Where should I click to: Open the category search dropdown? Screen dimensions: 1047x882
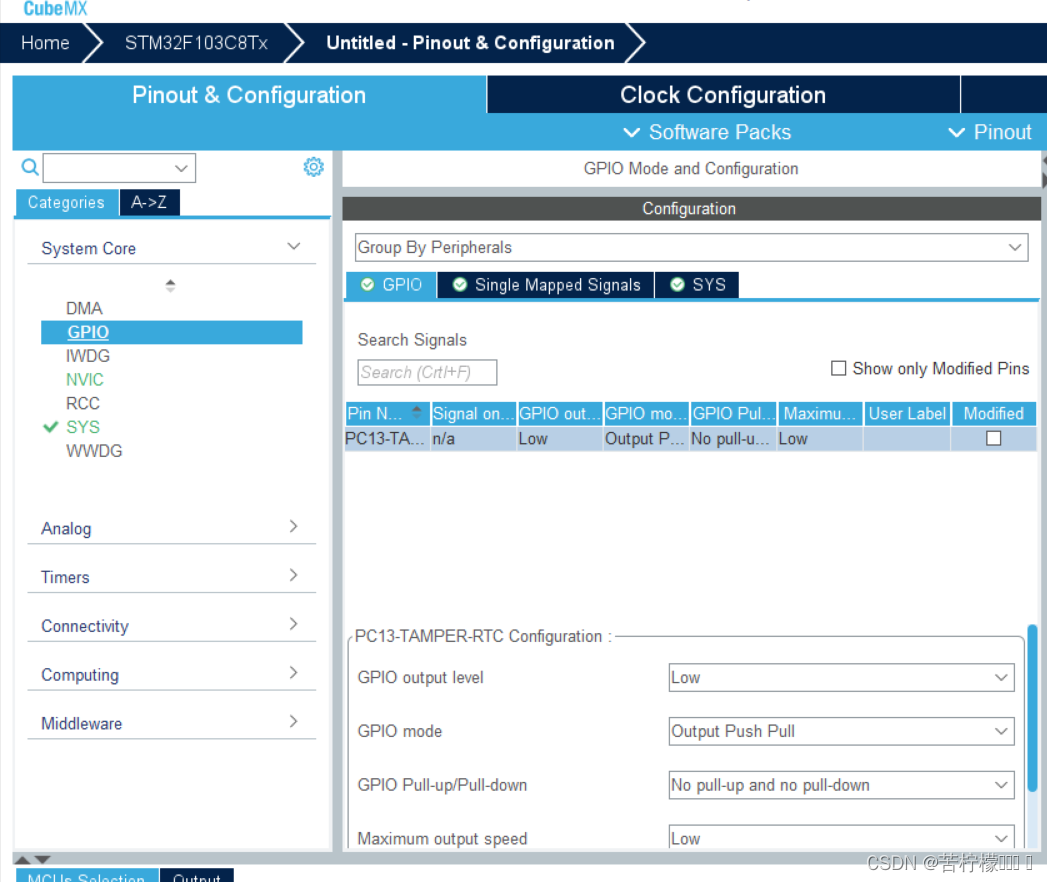point(181,168)
